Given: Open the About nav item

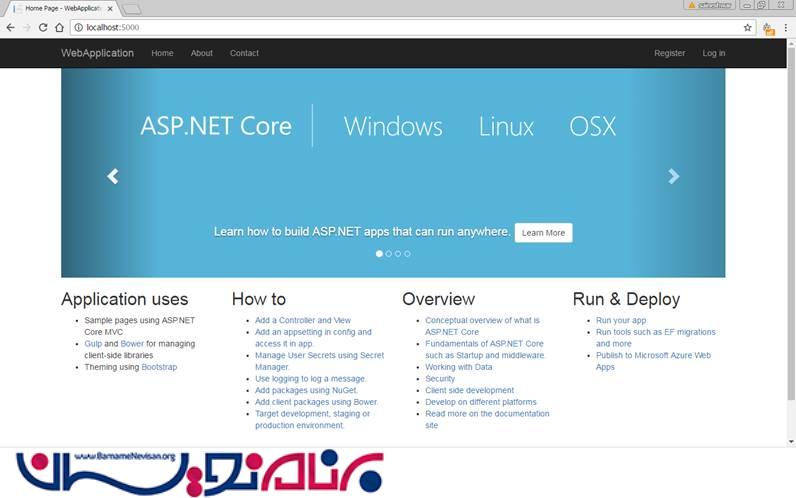Looking at the screenshot, I should pos(202,53).
